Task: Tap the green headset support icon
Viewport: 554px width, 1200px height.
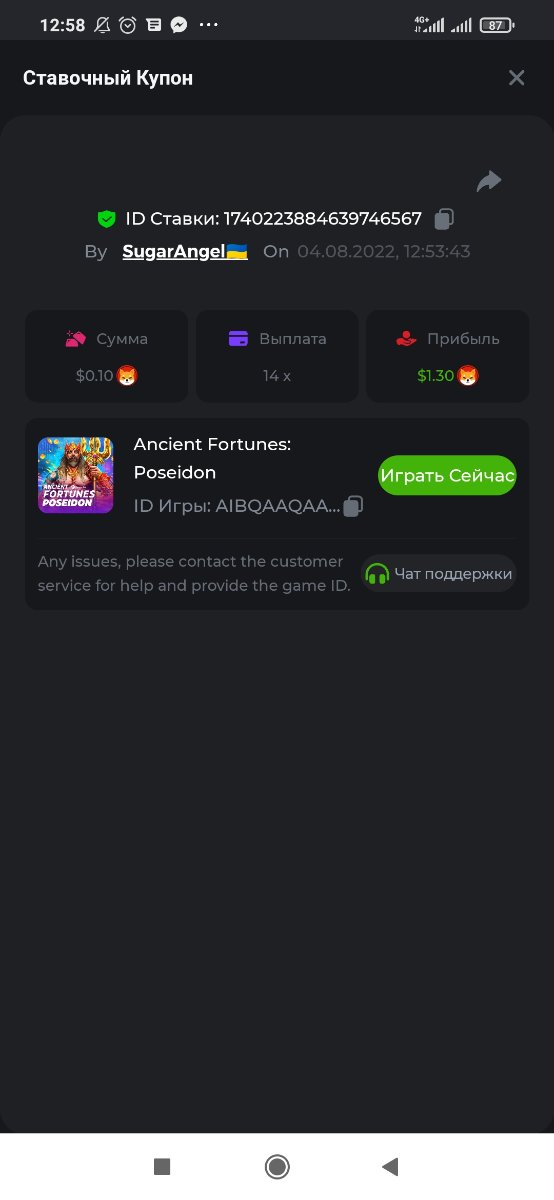Action: pyautogui.click(x=377, y=573)
